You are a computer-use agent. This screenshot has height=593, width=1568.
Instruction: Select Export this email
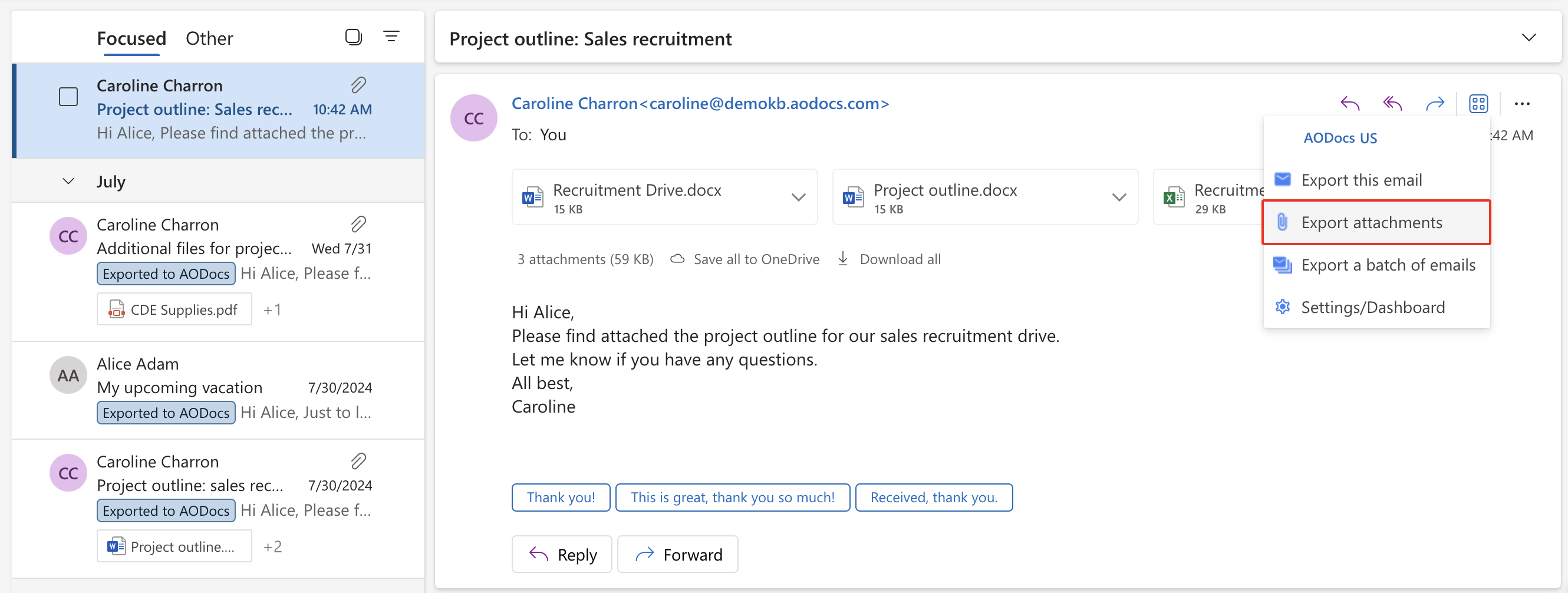pyautogui.click(x=1376, y=180)
